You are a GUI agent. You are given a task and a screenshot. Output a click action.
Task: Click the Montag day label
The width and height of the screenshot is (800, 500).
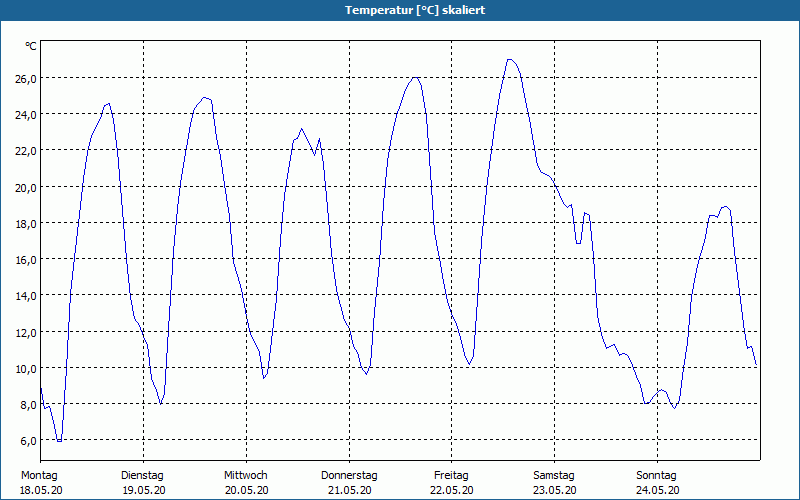coord(39,476)
